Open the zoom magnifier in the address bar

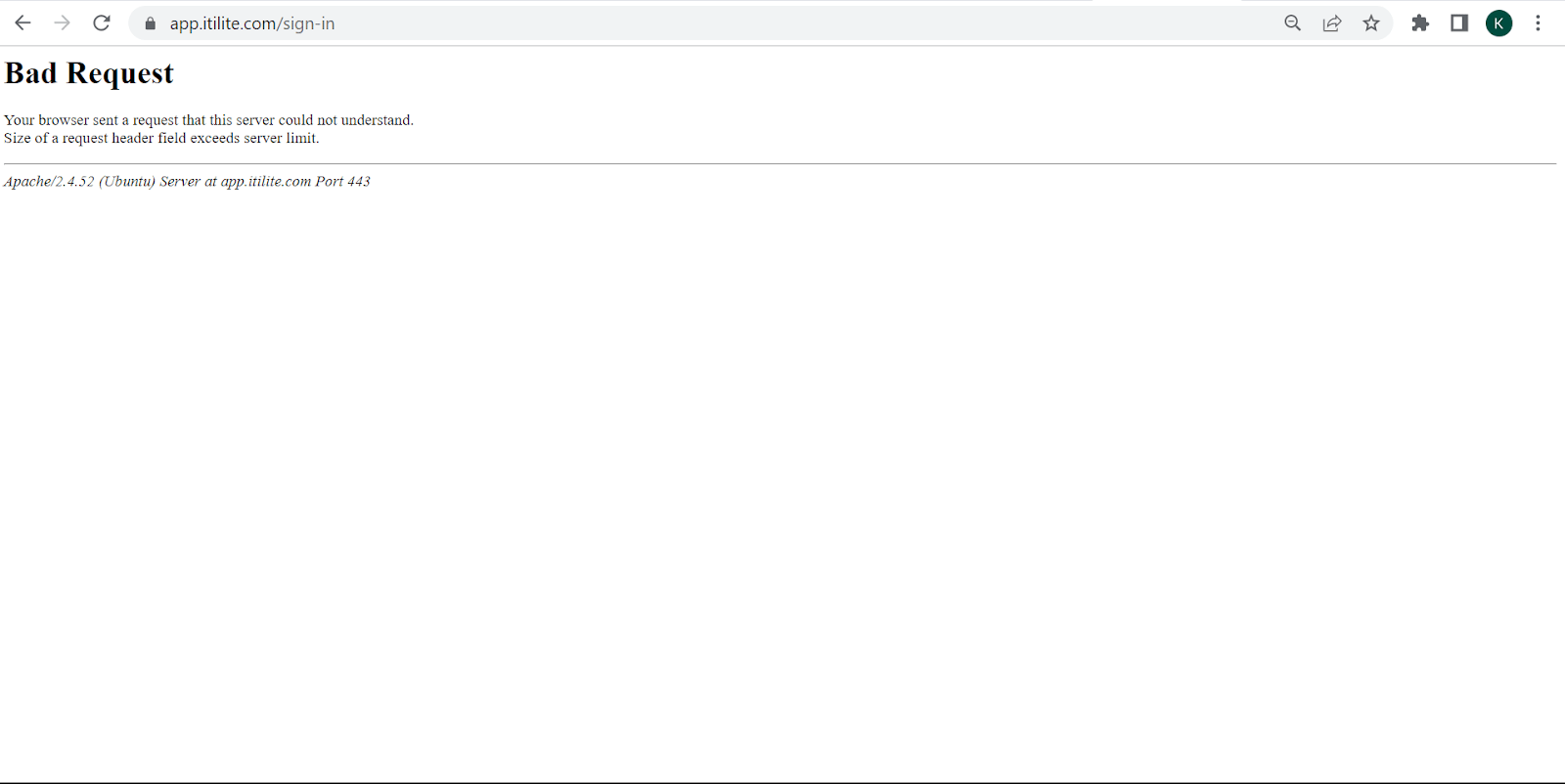pos(1292,23)
